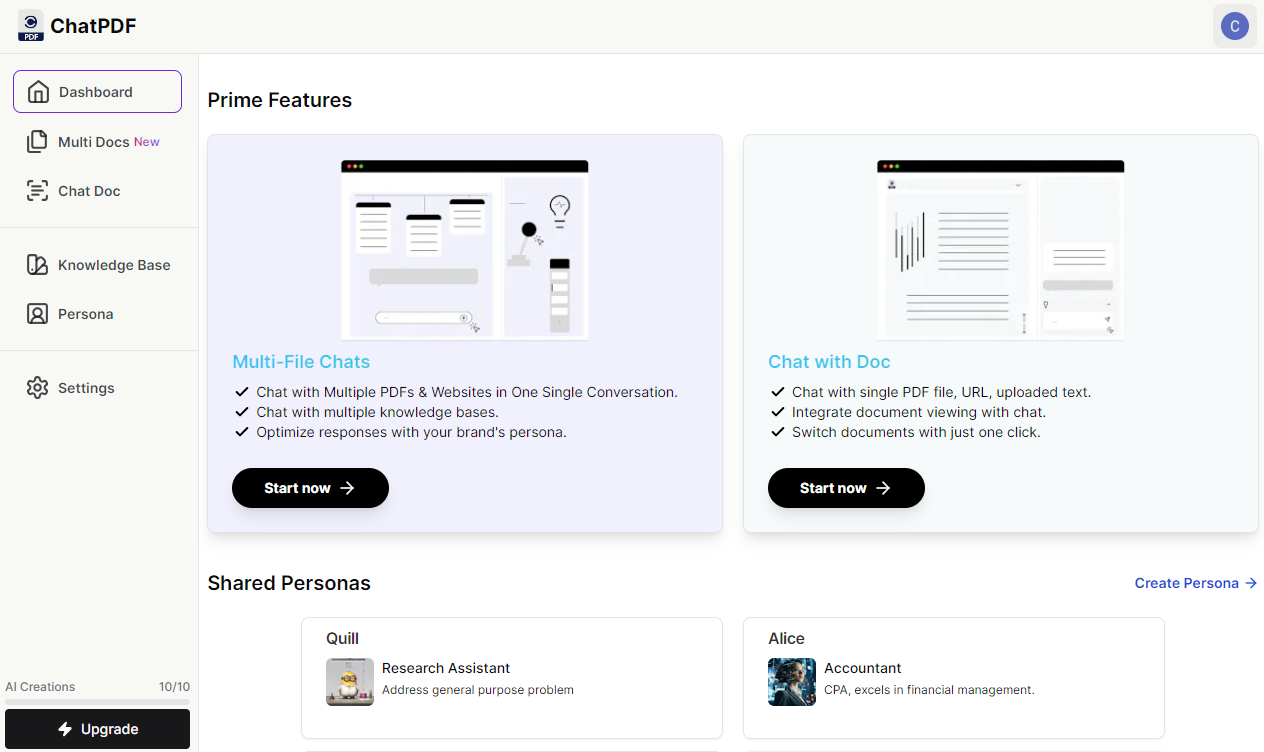Viewport: 1264px width, 752px height.
Task: Select the Quill persona card title
Action: tap(342, 638)
